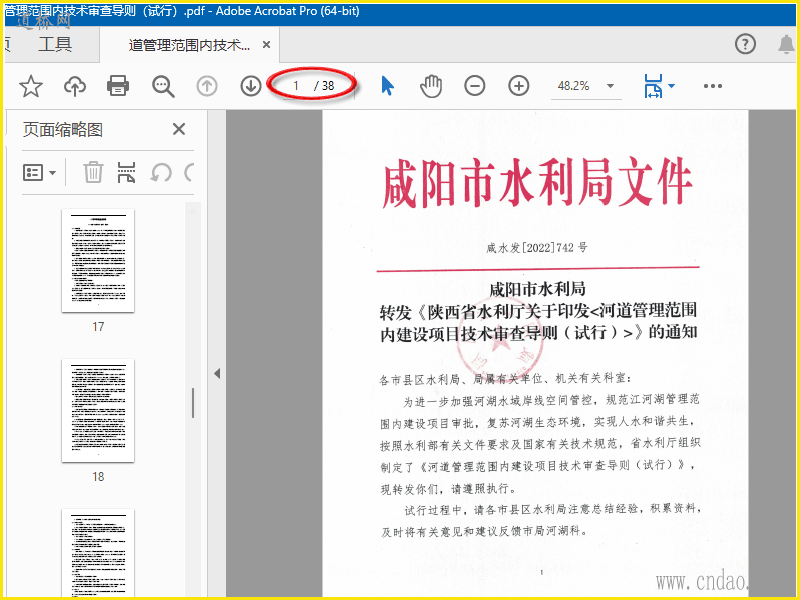Viewport: 800px width, 600px height.
Task: Zoom in with the plus button
Action: tap(518, 86)
